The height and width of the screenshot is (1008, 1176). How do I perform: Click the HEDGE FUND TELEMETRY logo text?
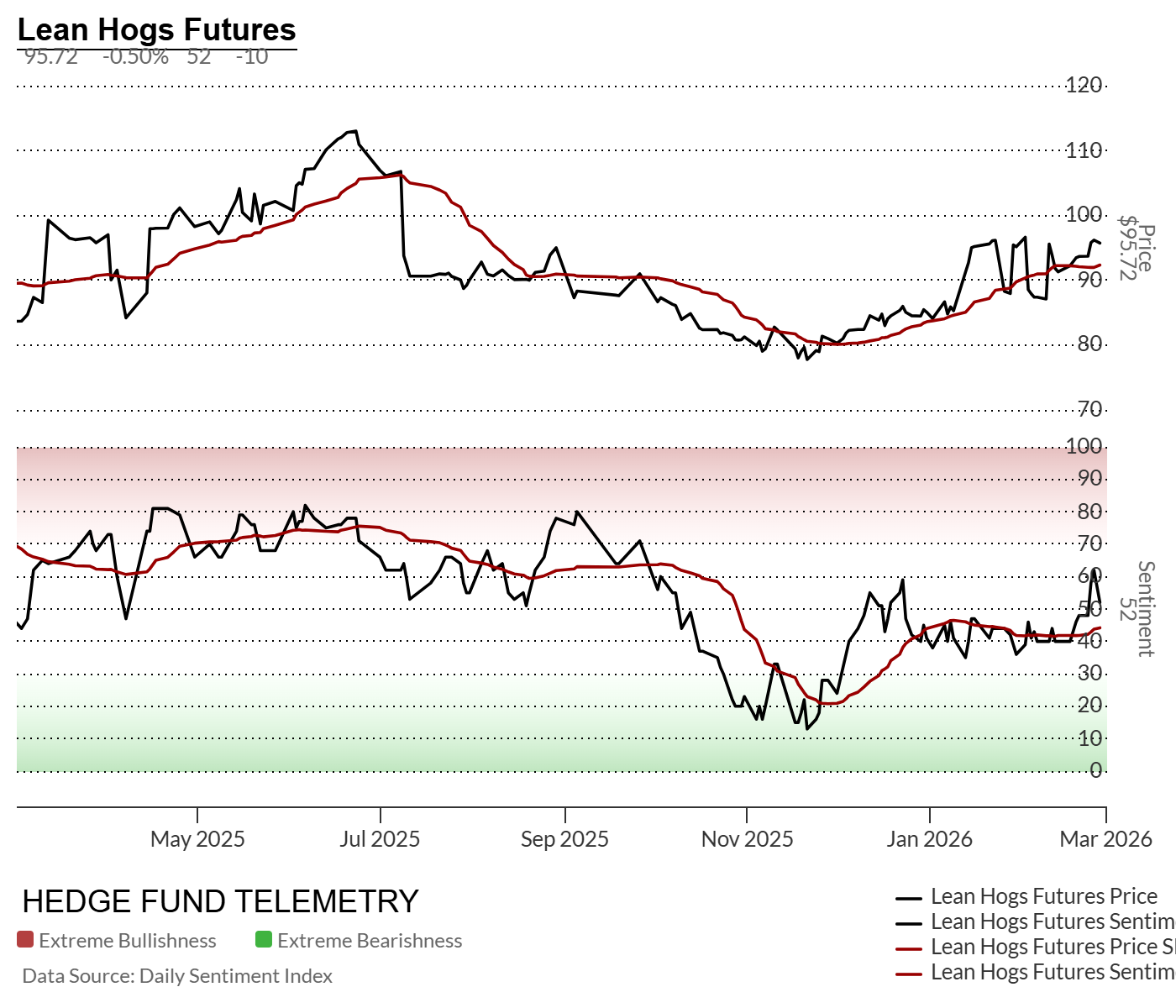[220, 902]
